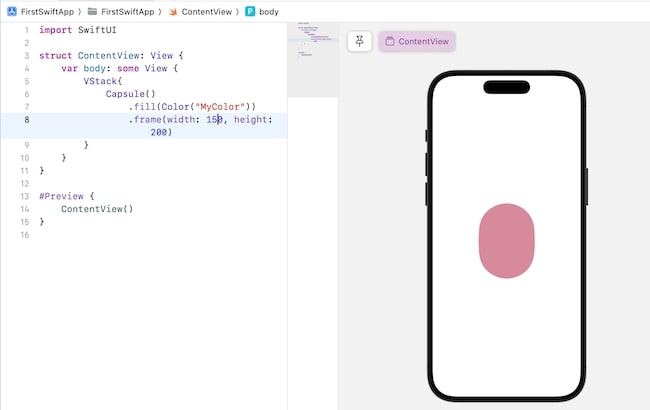The width and height of the screenshot is (650, 410).
Task: Click the height value 200 in code
Action: [160, 133]
